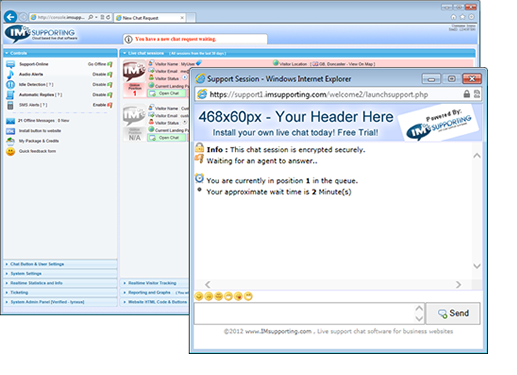
Task: Go back in the console browser
Action: click(x=10, y=17)
